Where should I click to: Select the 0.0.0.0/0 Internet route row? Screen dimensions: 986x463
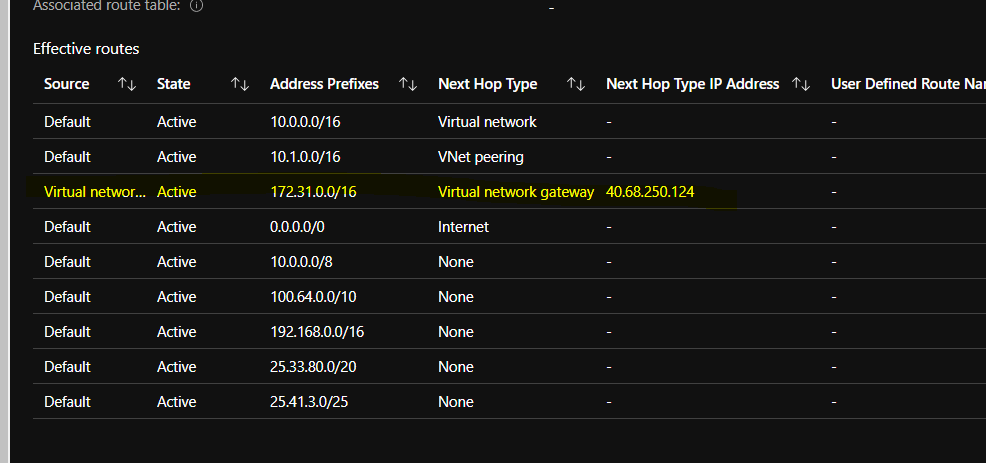pyautogui.click(x=509, y=226)
